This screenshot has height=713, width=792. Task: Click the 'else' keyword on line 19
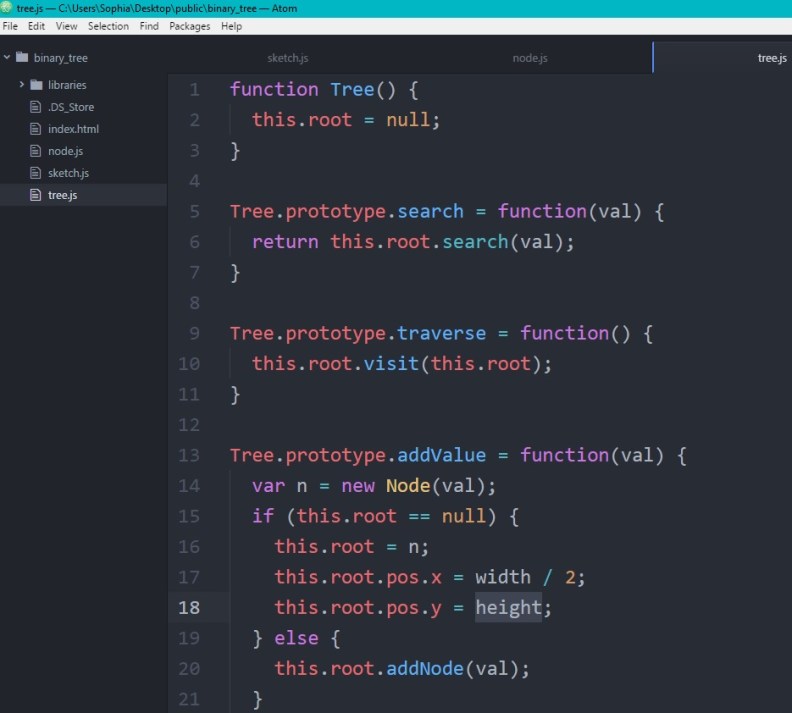click(x=296, y=638)
